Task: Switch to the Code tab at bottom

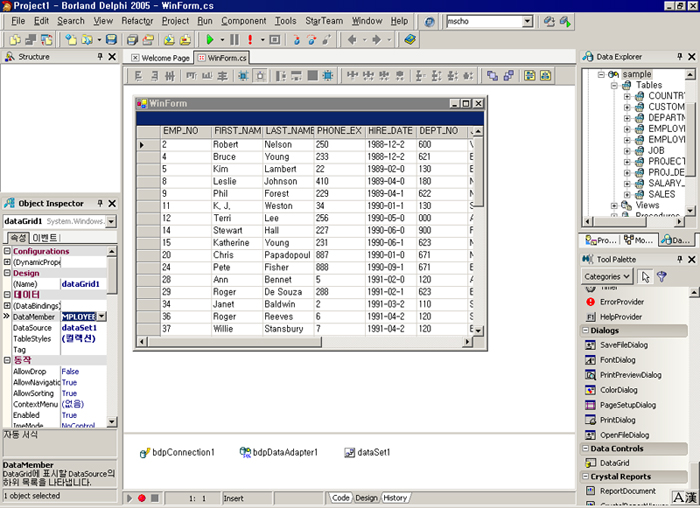Action: (341, 498)
